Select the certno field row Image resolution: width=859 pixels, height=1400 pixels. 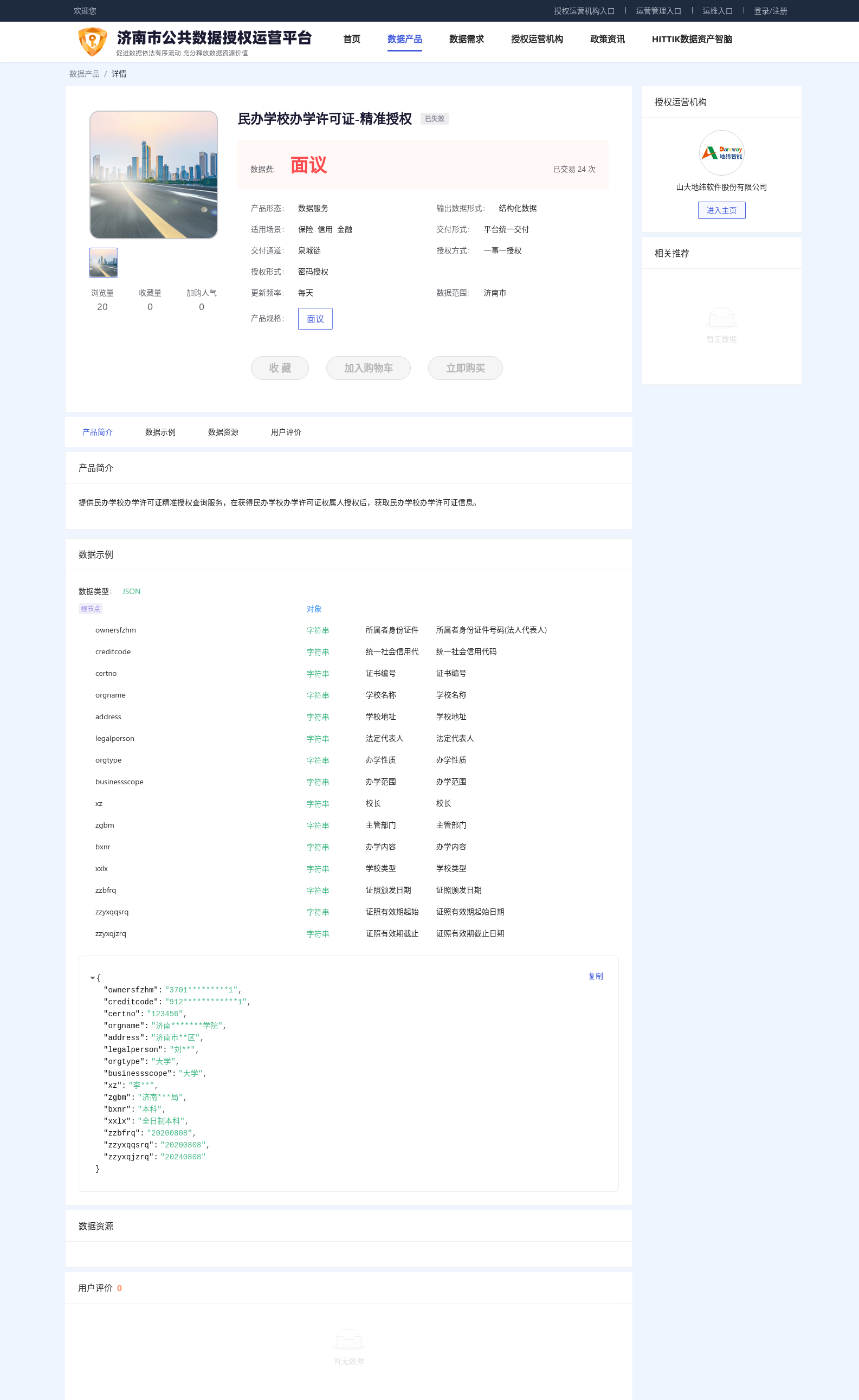(x=348, y=673)
